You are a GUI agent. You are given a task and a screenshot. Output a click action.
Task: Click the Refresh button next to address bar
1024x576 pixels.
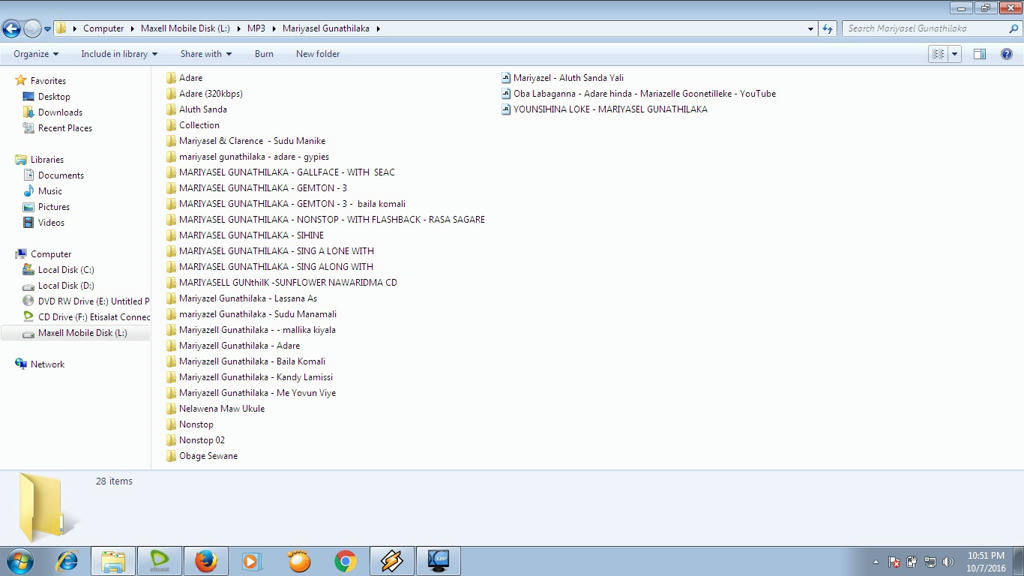(827, 29)
